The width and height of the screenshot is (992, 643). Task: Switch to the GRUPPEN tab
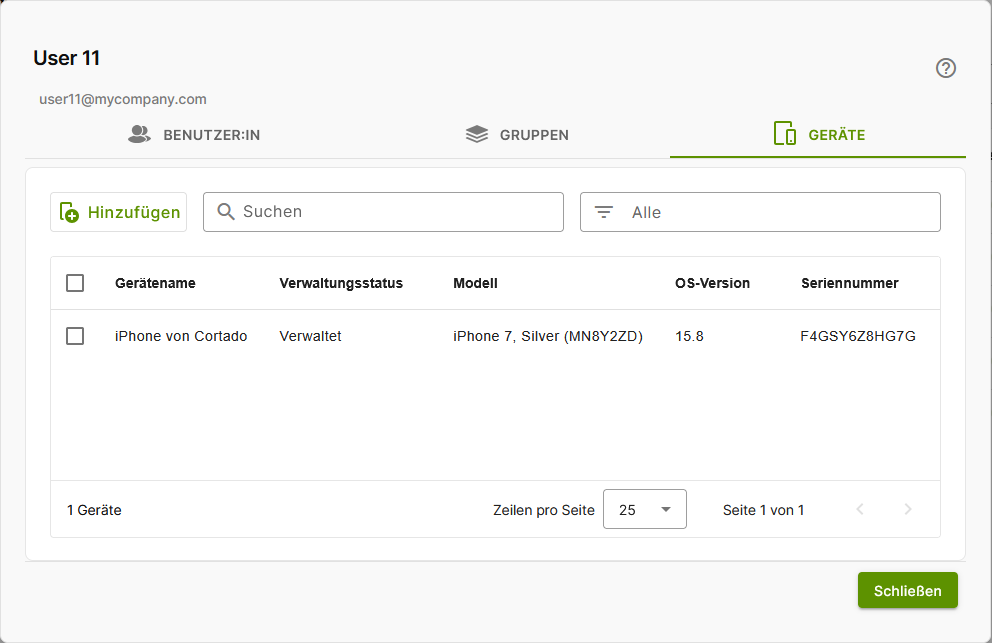(x=518, y=135)
